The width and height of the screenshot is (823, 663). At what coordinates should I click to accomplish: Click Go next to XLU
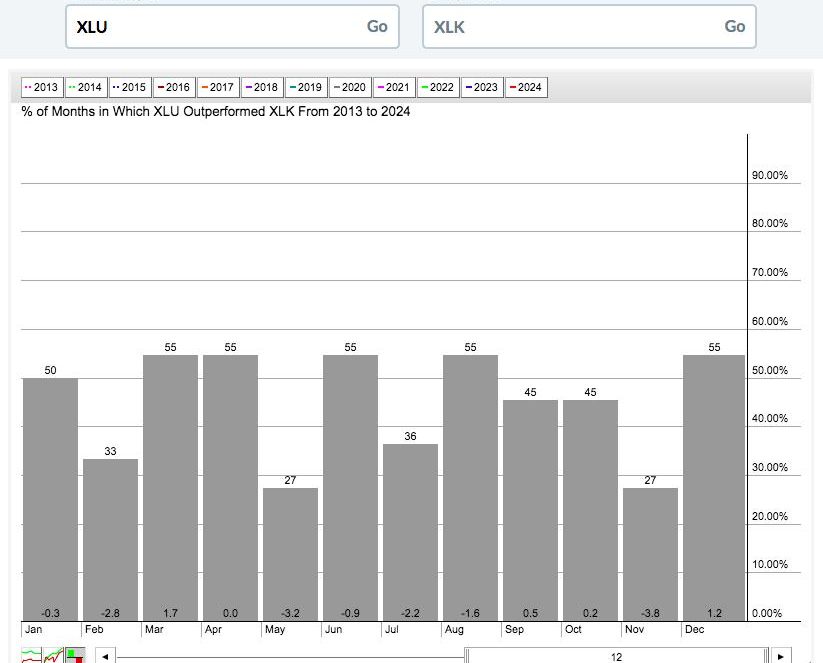tap(377, 26)
